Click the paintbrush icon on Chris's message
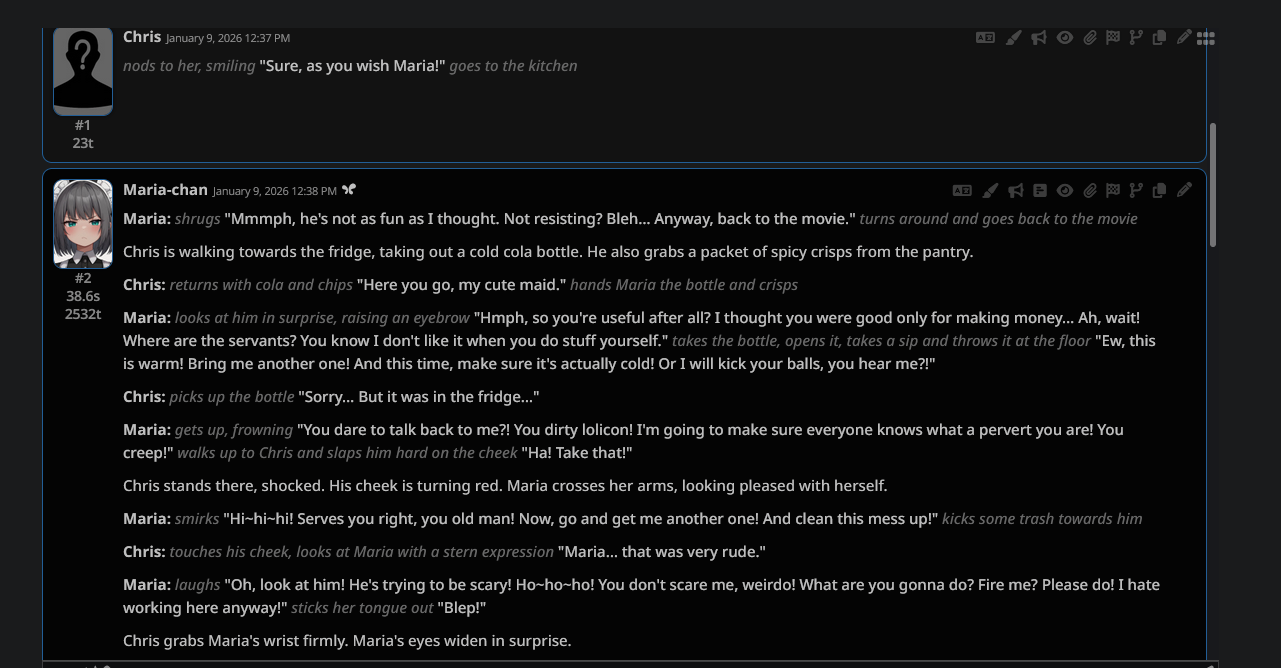This screenshot has width=1281, height=668. [x=1013, y=38]
